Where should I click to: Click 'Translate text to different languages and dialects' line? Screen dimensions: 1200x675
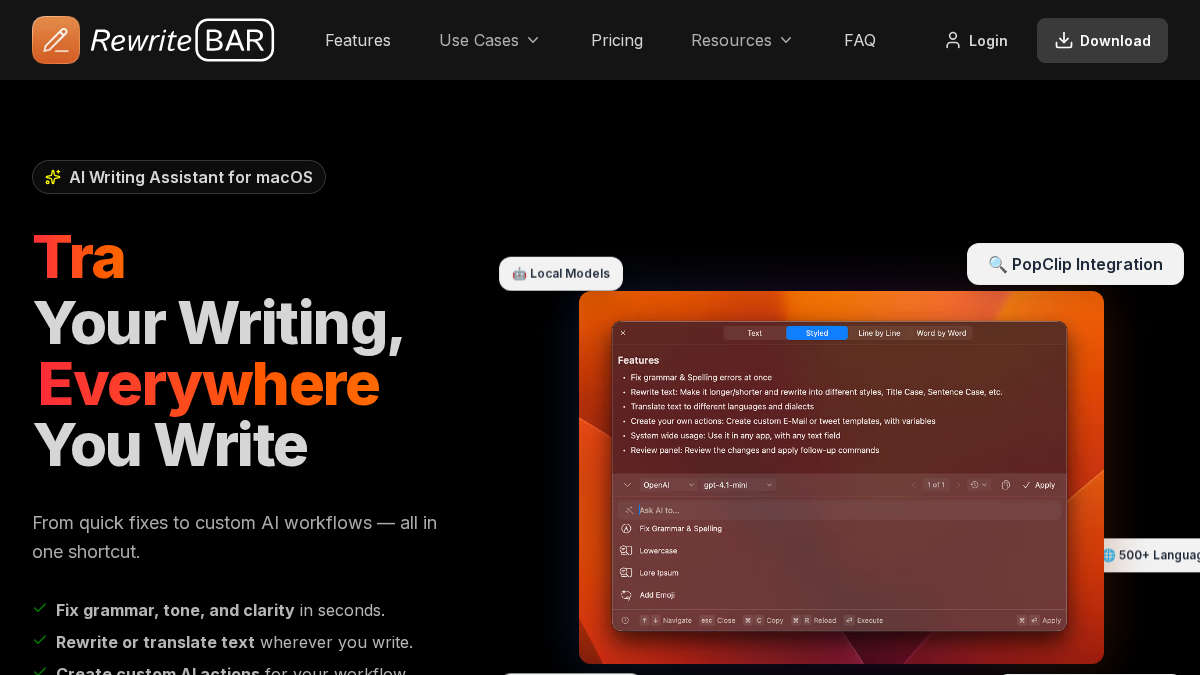pyautogui.click(x=722, y=406)
